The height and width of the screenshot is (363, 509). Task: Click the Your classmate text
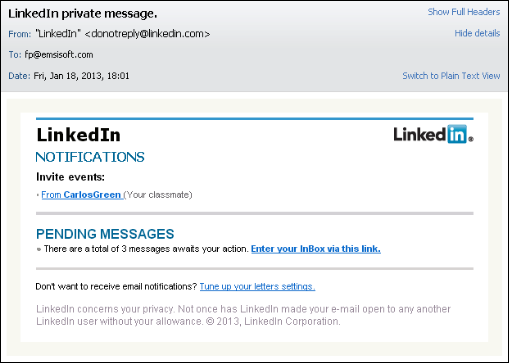[158, 195]
